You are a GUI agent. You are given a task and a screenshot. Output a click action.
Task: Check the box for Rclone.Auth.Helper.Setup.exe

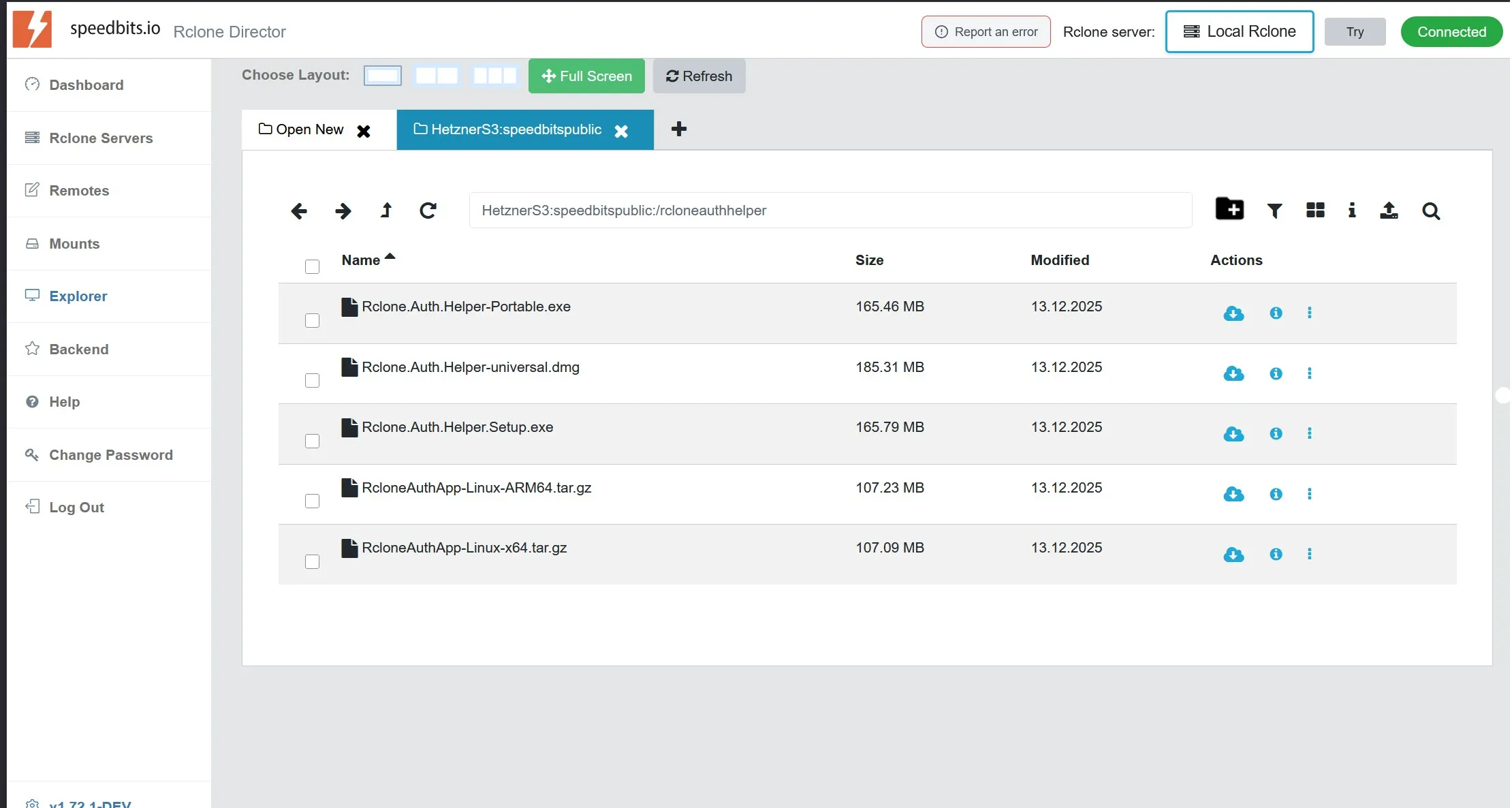[312, 441]
